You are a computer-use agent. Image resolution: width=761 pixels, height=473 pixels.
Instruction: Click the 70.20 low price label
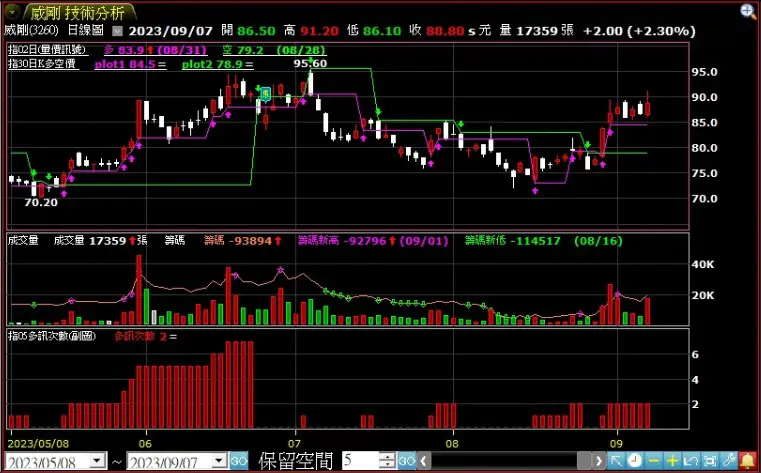(x=41, y=202)
